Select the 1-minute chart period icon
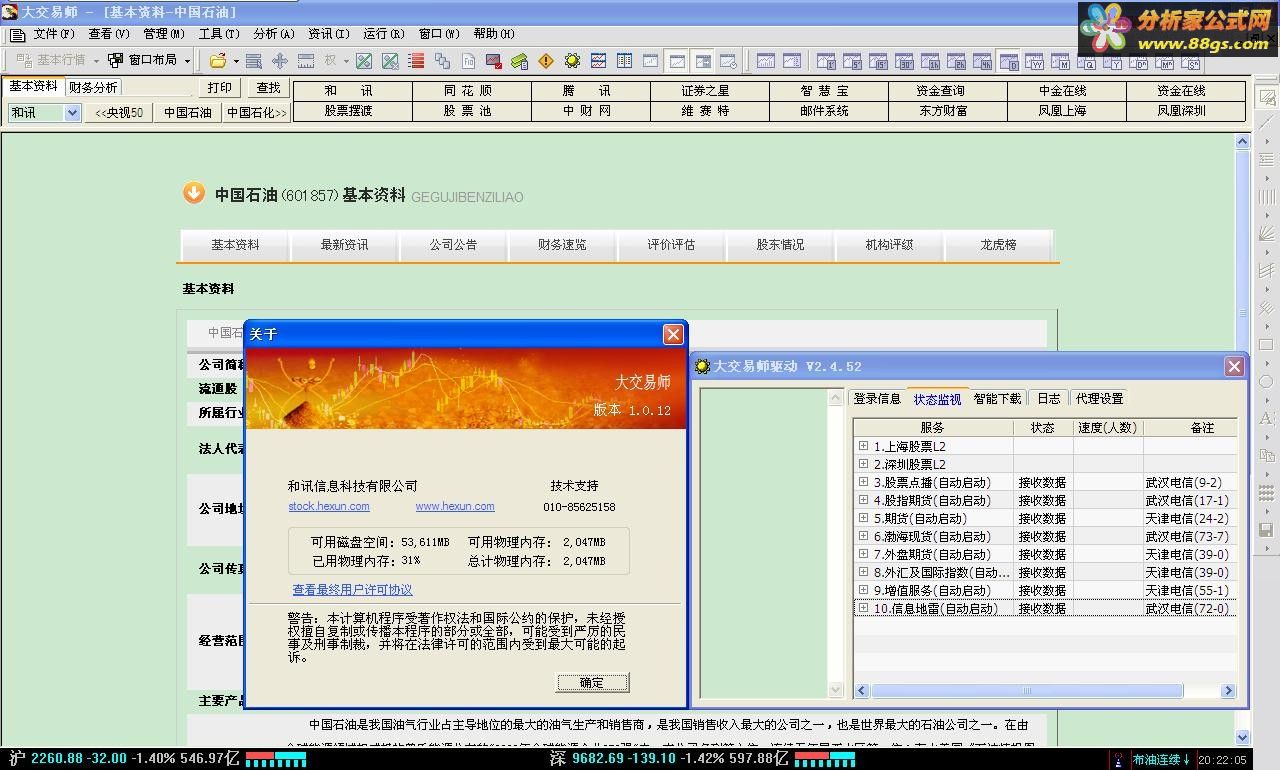This screenshot has height=770, width=1280. (x=827, y=61)
